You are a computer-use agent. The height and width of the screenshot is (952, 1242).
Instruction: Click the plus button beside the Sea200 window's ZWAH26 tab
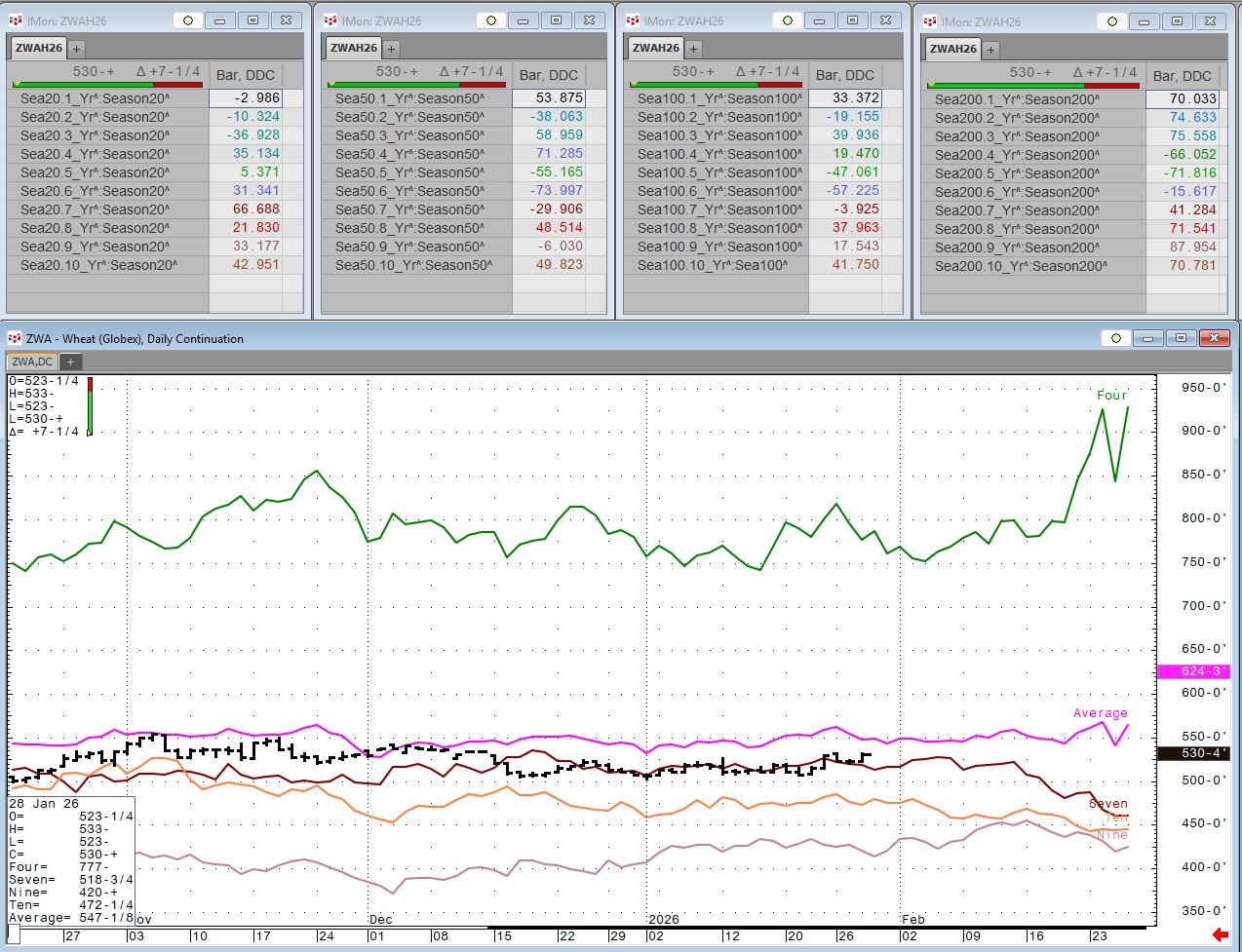[990, 49]
